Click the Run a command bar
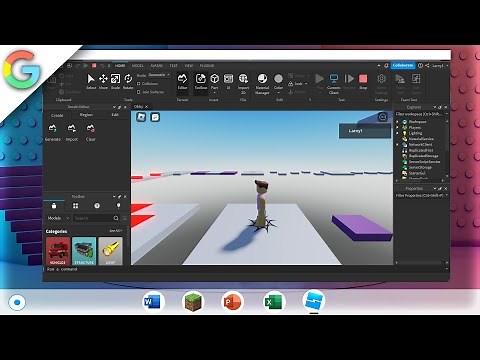 [246, 269]
